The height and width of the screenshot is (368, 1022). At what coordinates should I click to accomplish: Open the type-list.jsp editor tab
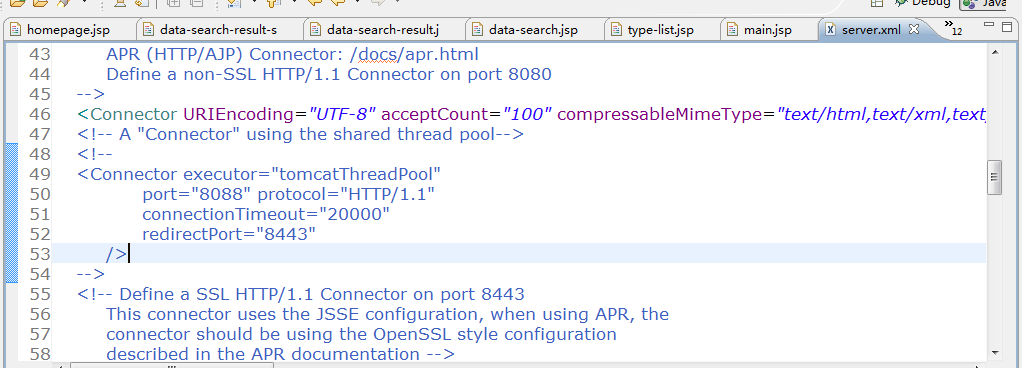click(x=661, y=30)
